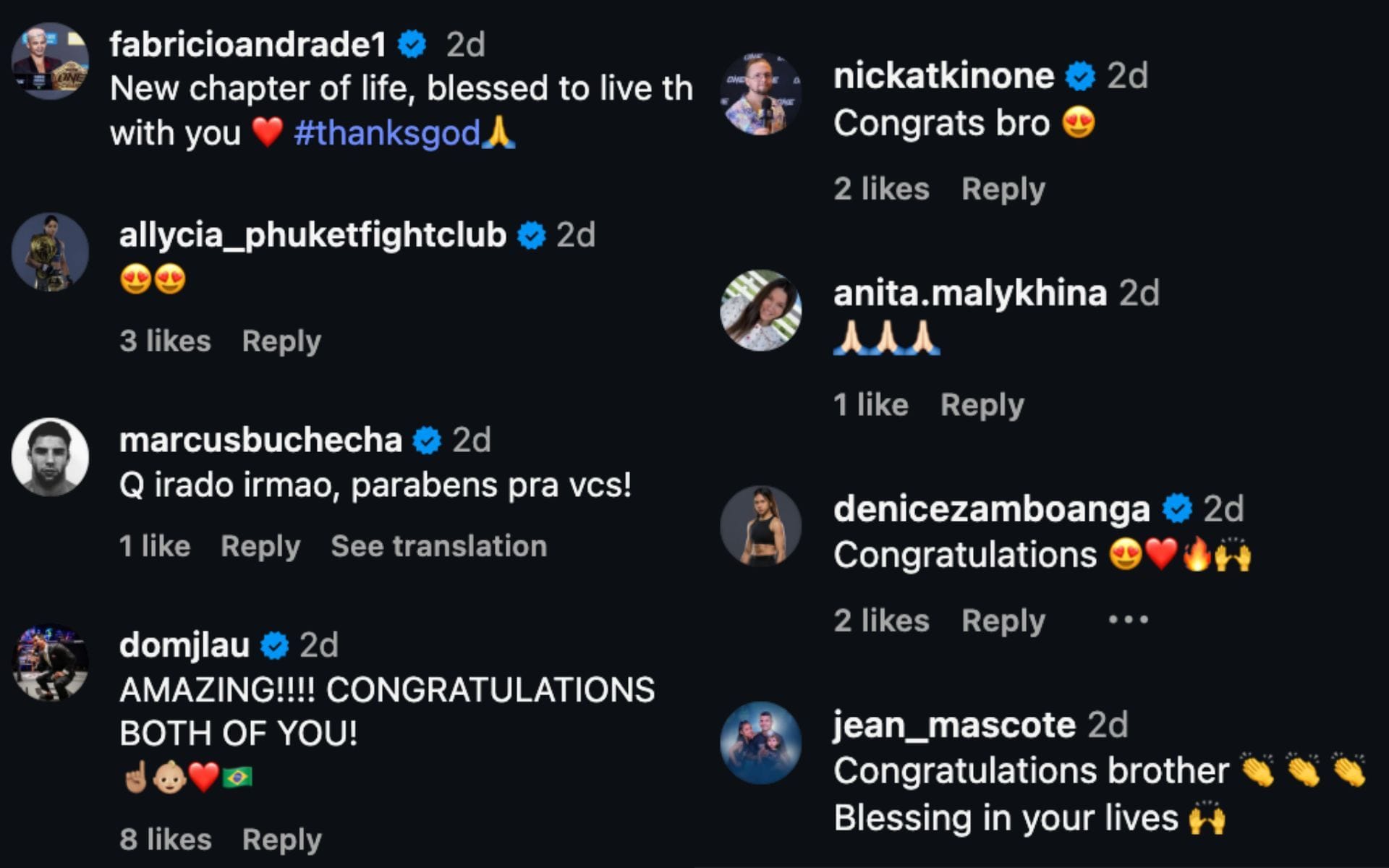Viewport: 1389px width, 868px height.
Task: Open fabricioandrade1's profile picture
Action: coord(50,61)
